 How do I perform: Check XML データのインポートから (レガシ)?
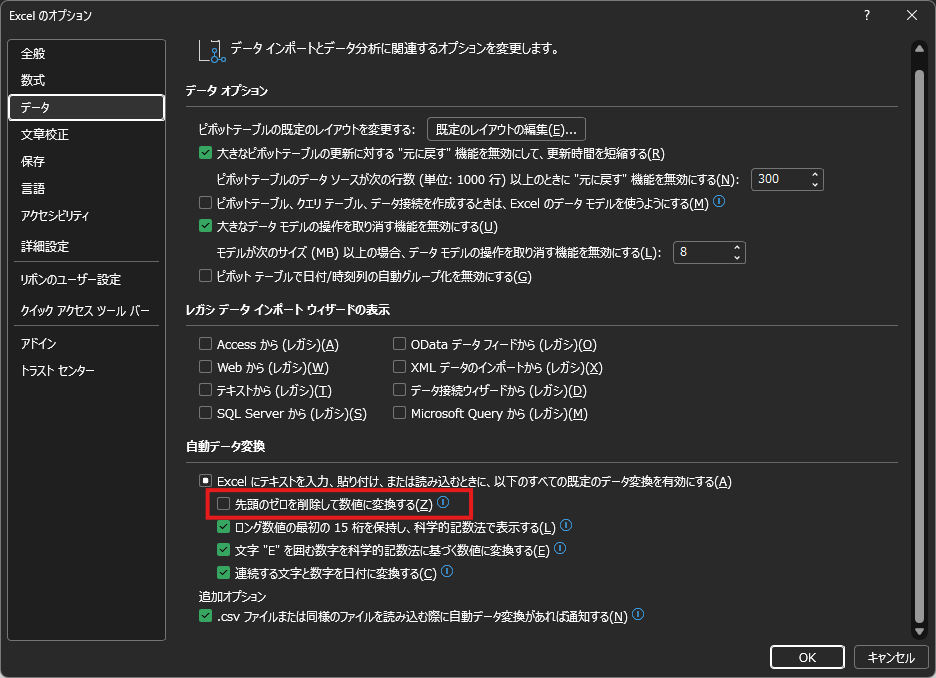click(x=398, y=367)
